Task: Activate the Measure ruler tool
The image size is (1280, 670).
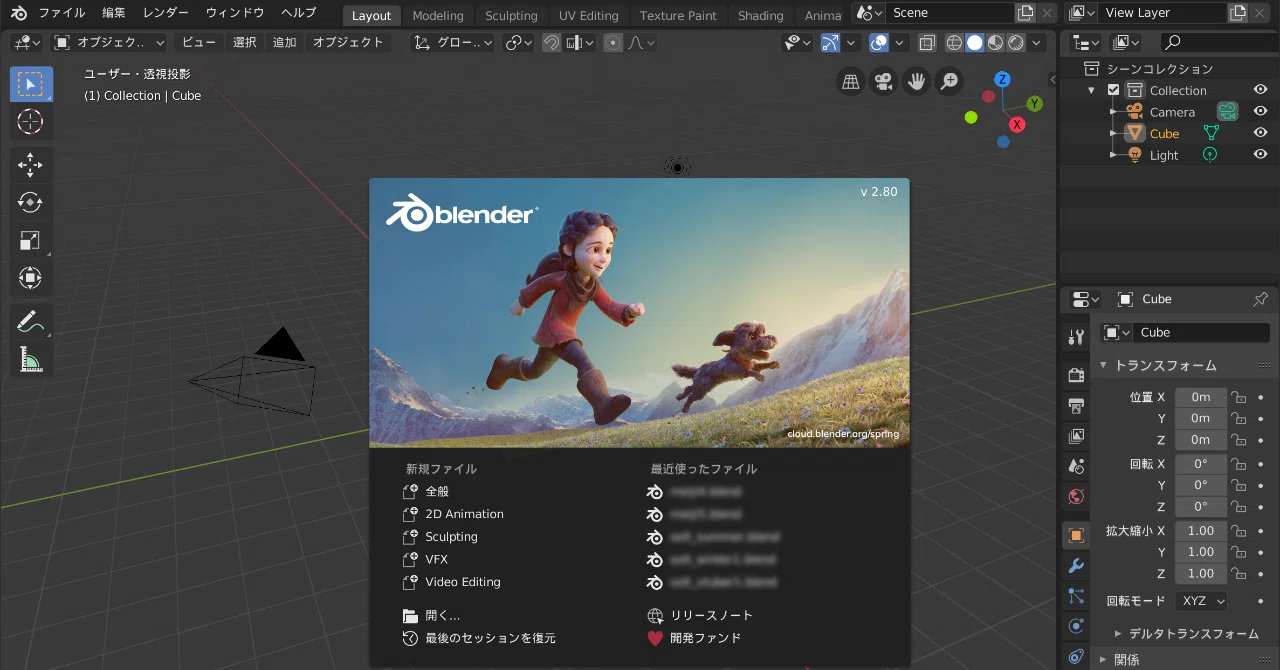Action: click(x=31, y=360)
